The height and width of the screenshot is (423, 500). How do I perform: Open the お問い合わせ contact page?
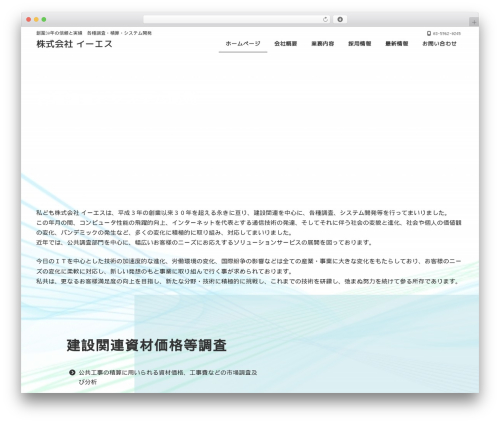[x=439, y=44]
